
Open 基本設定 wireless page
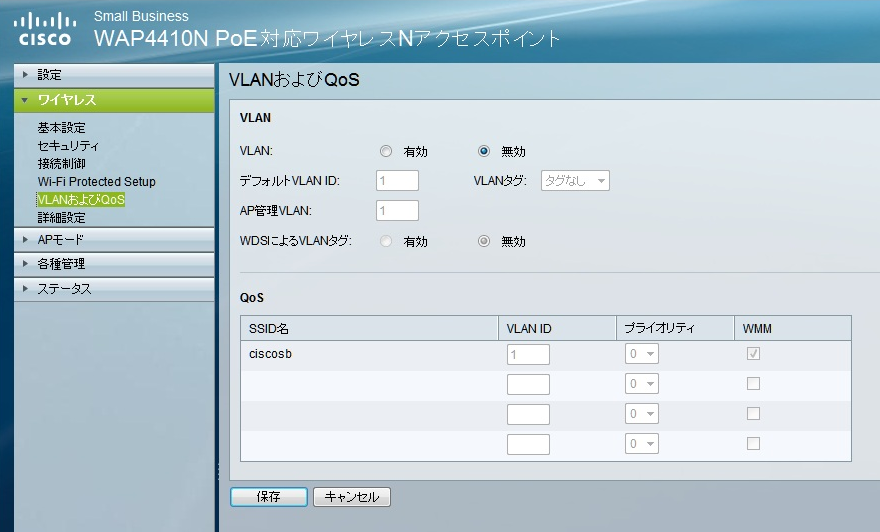pyautogui.click(x=61, y=128)
